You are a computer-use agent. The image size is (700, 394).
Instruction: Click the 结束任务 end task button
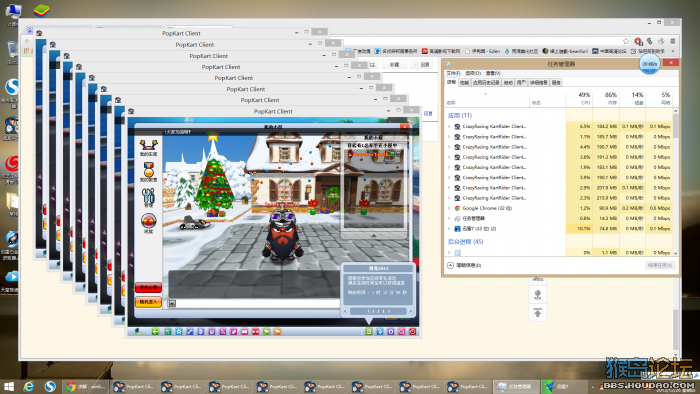pos(659,265)
